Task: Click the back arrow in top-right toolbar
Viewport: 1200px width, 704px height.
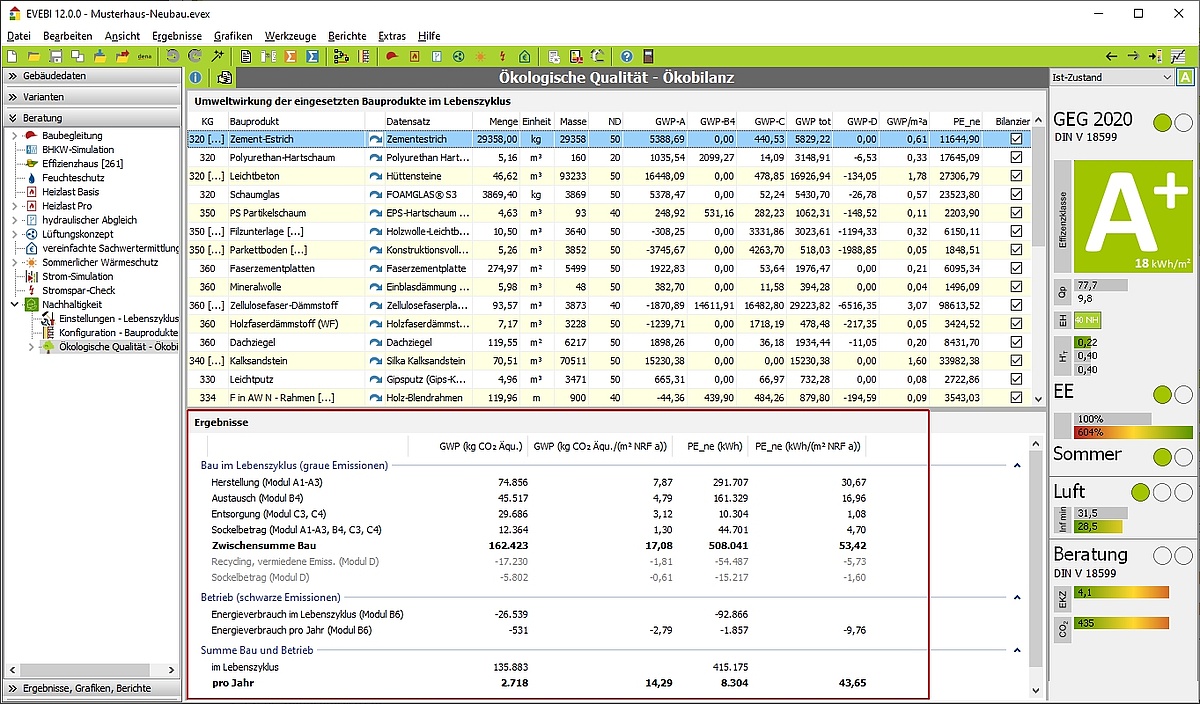Action: [x=1111, y=56]
